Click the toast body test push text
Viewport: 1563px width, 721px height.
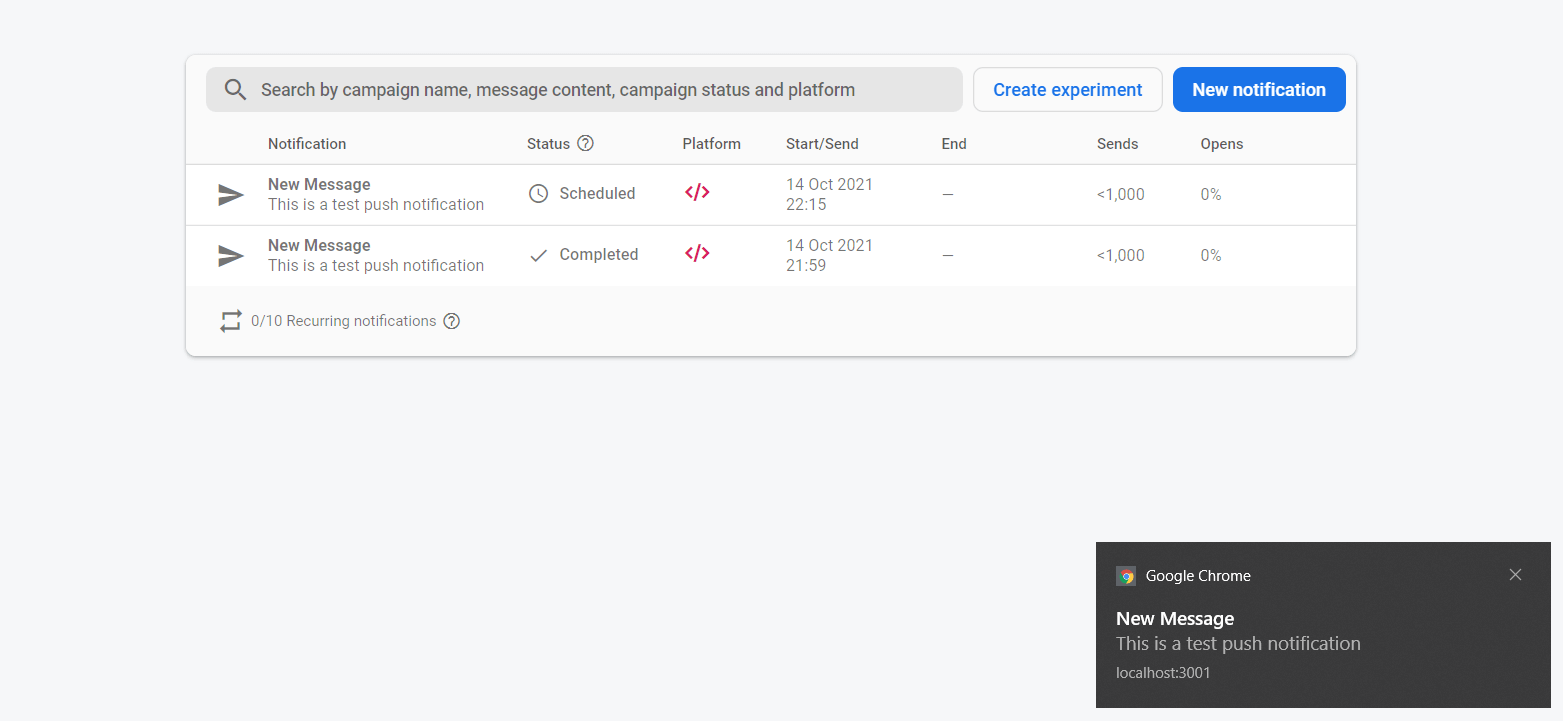[x=1238, y=644]
